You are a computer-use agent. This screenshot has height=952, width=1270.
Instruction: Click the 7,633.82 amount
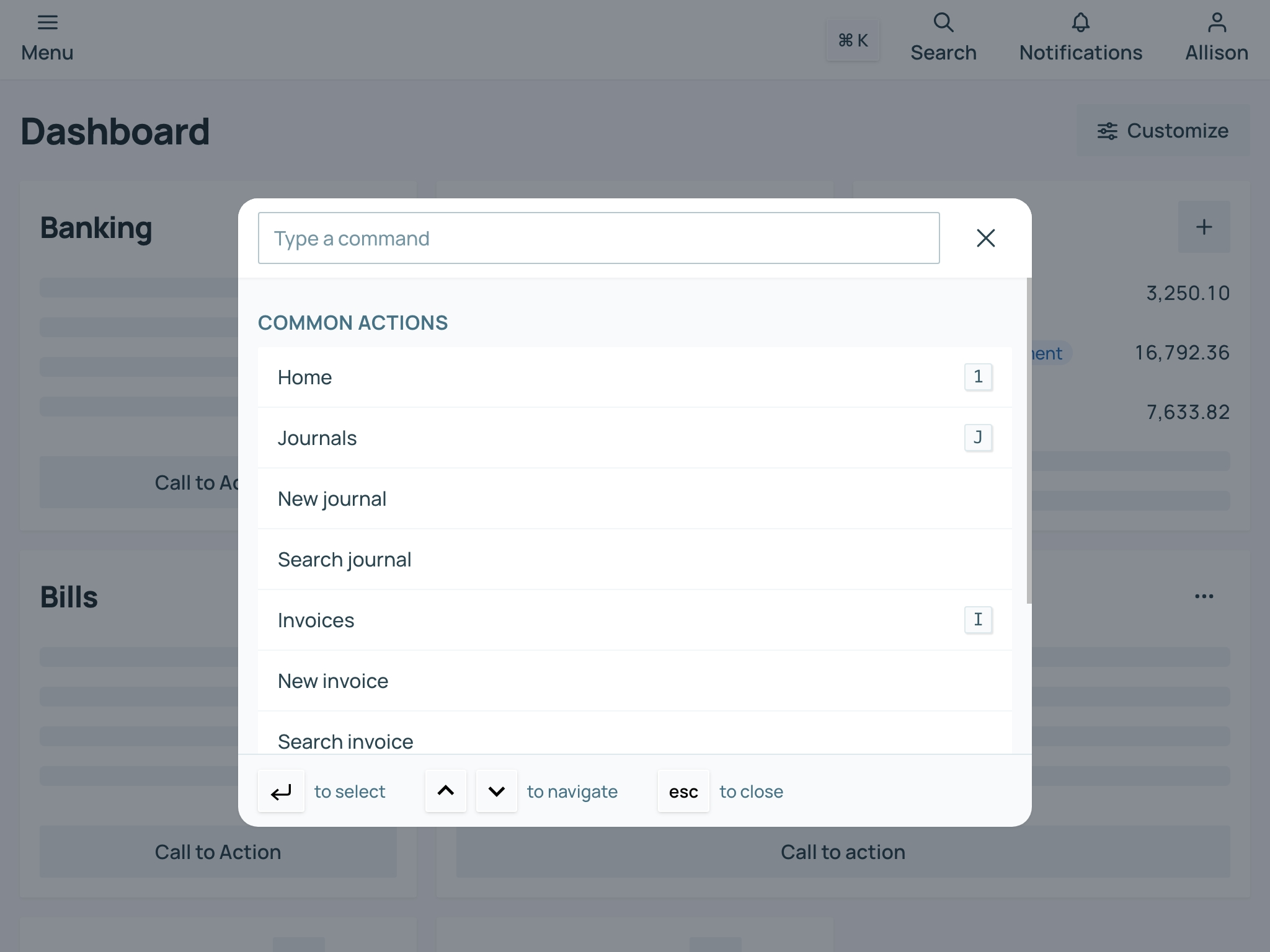(x=1188, y=412)
